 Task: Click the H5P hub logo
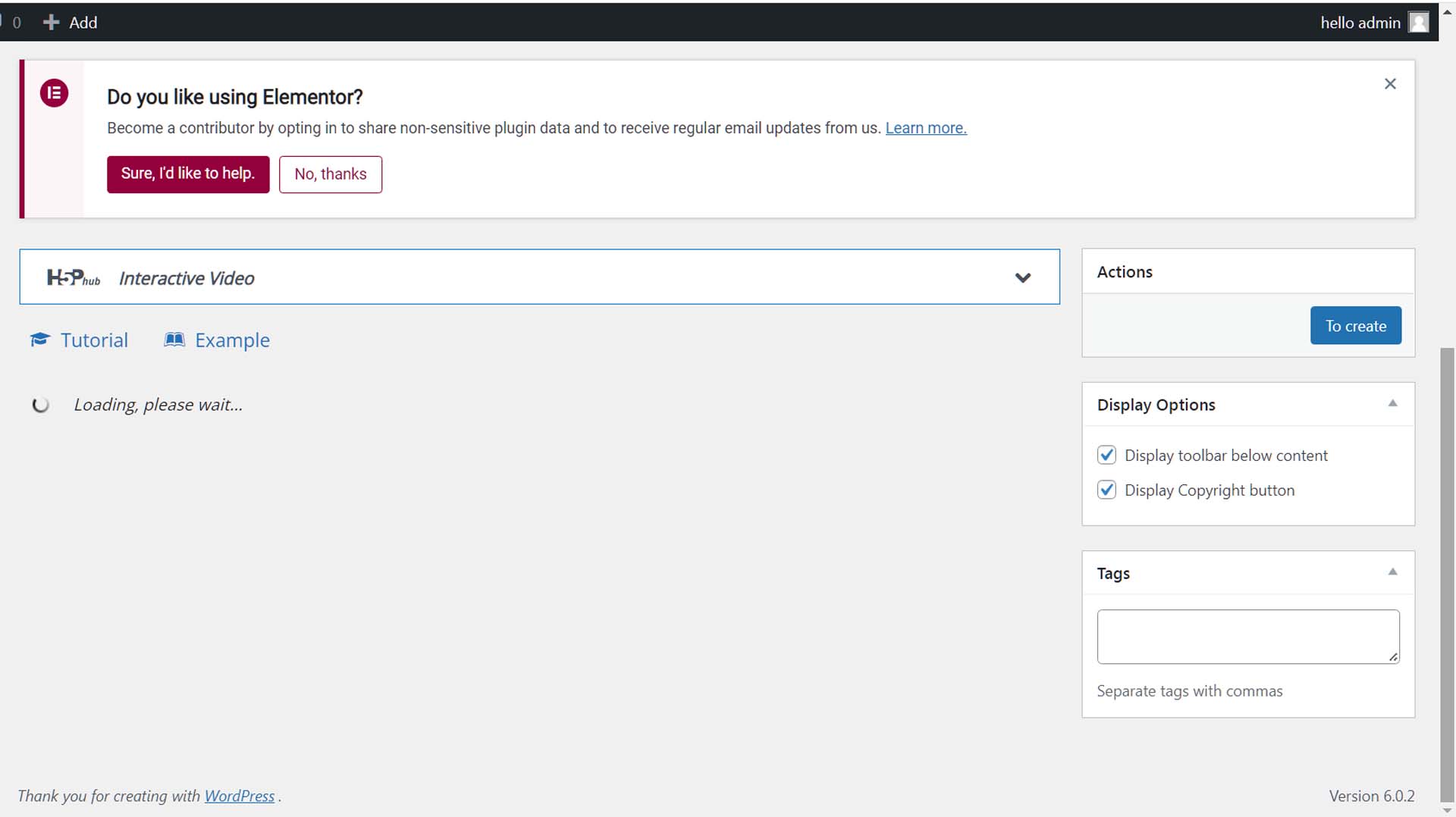73,278
